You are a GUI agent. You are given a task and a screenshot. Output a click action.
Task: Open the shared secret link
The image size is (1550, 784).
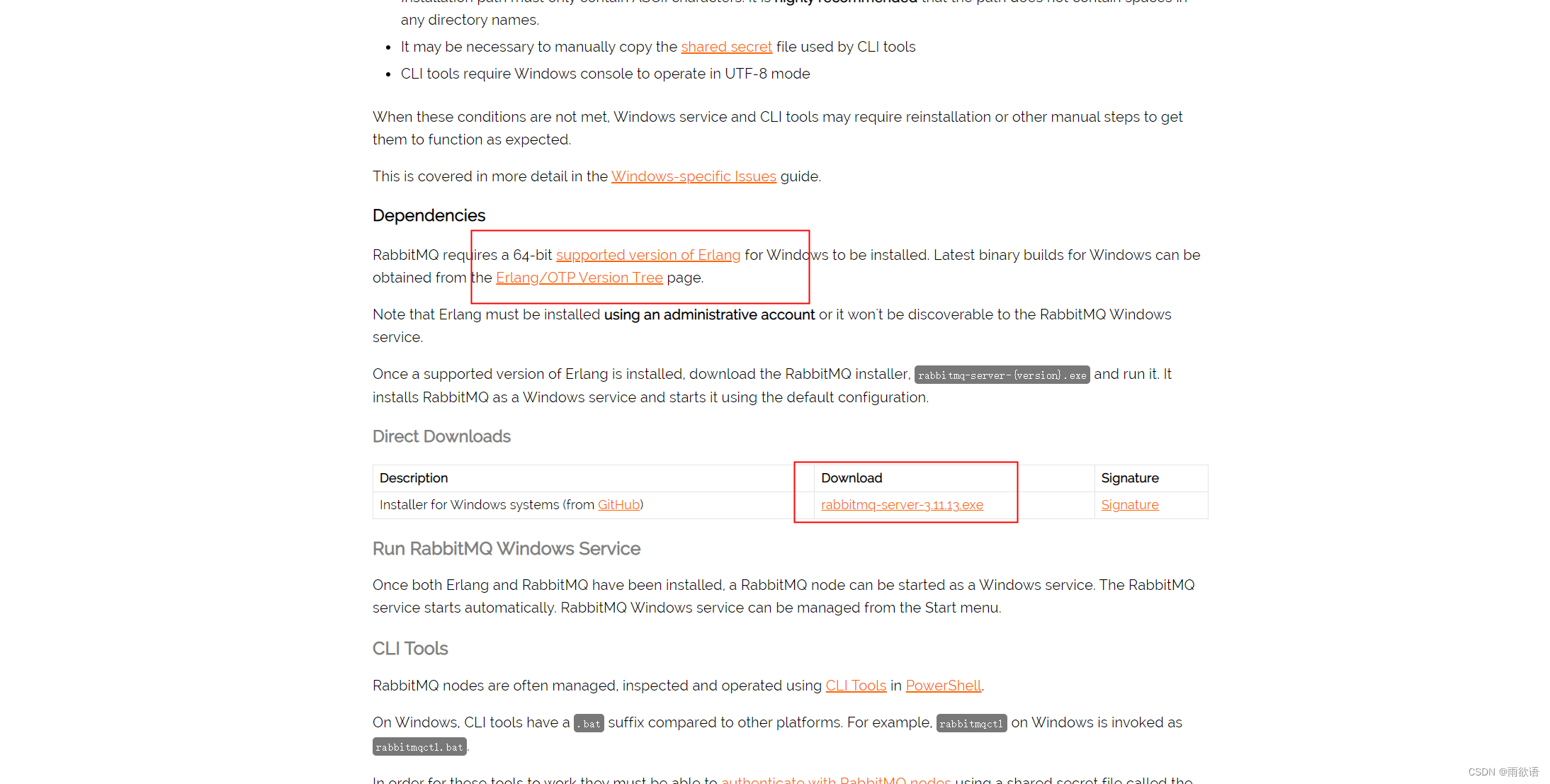pos(726,47)
